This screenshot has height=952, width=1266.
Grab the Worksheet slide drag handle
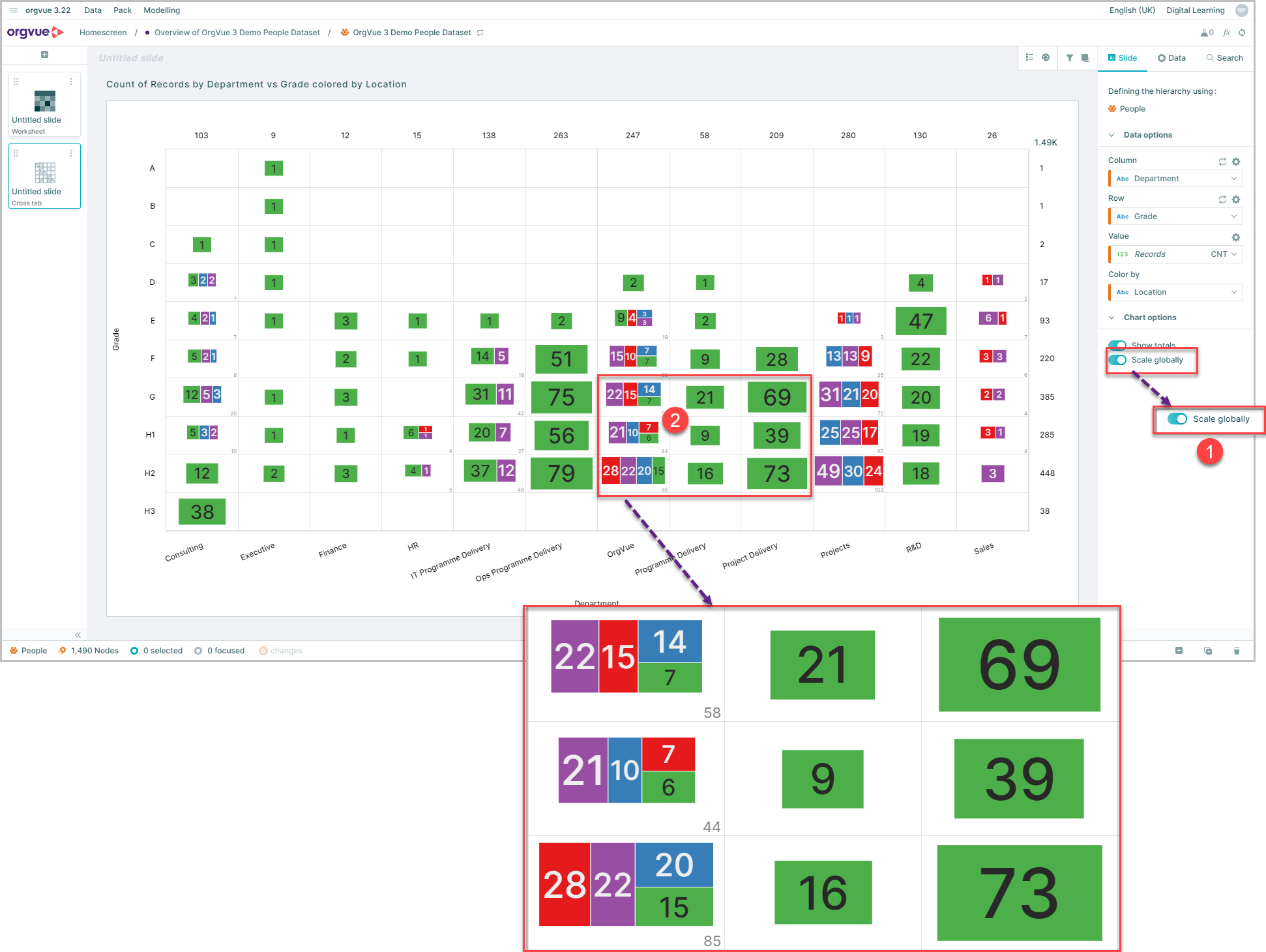16,82
